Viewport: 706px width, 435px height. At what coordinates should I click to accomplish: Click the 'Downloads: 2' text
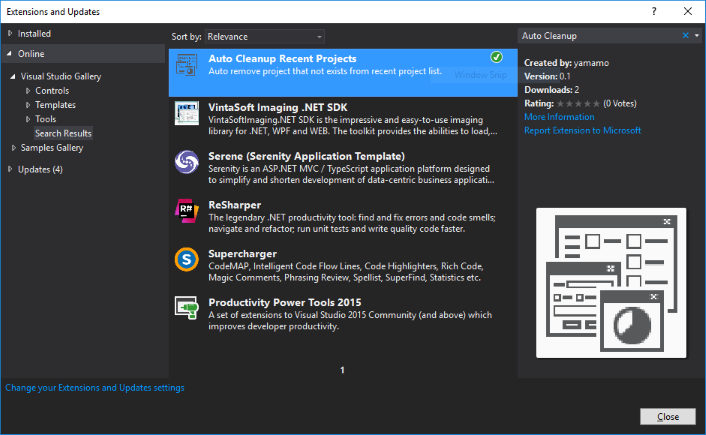[x=552, y=90]
